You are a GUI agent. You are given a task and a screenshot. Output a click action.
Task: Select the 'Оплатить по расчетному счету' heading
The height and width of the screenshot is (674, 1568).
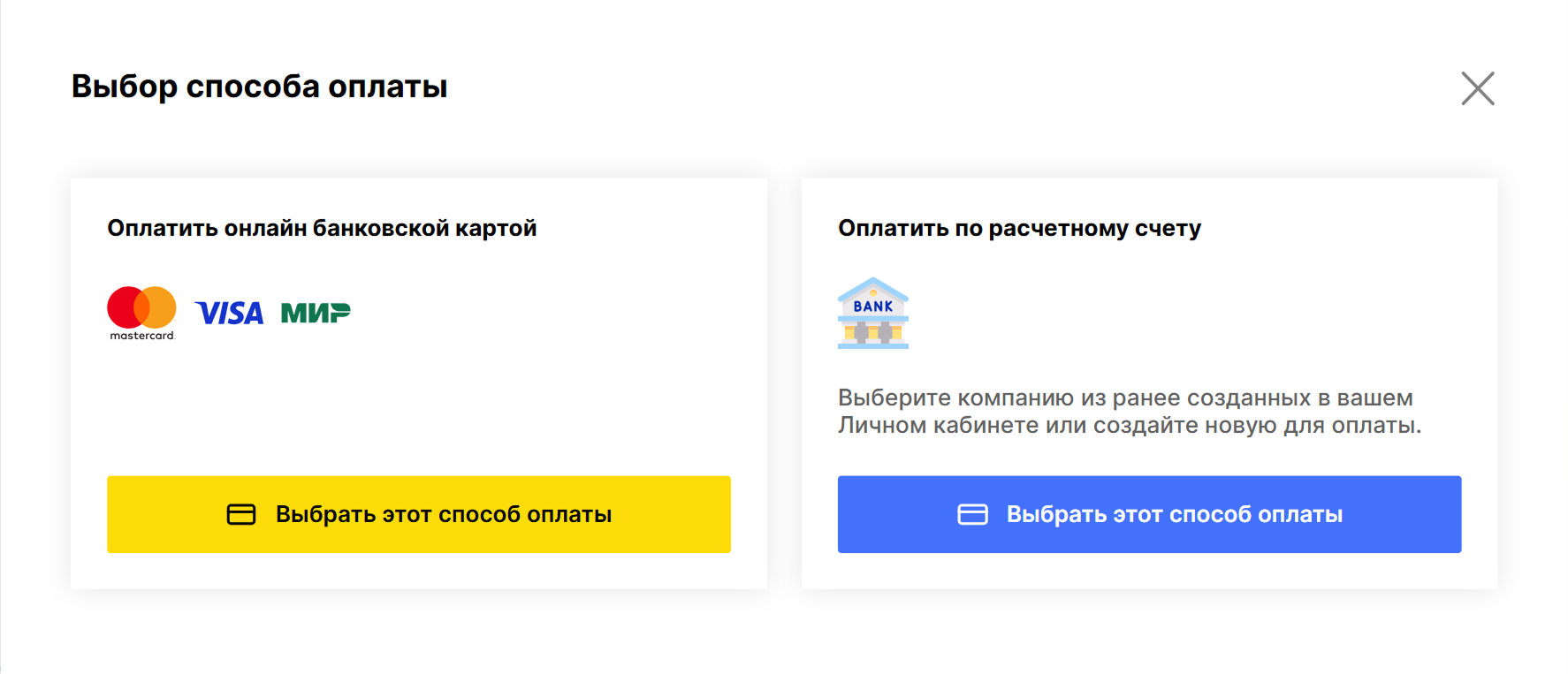pos(1019,227)
